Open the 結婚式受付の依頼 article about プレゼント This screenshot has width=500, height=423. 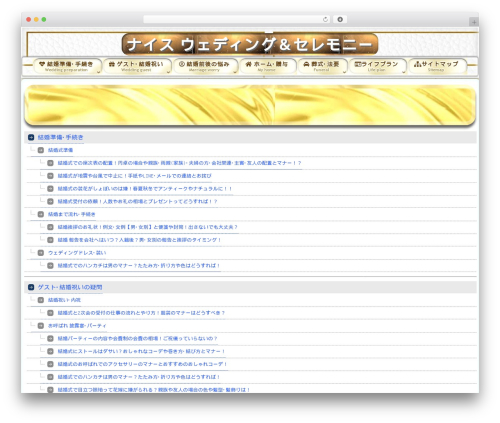point(137,201)
